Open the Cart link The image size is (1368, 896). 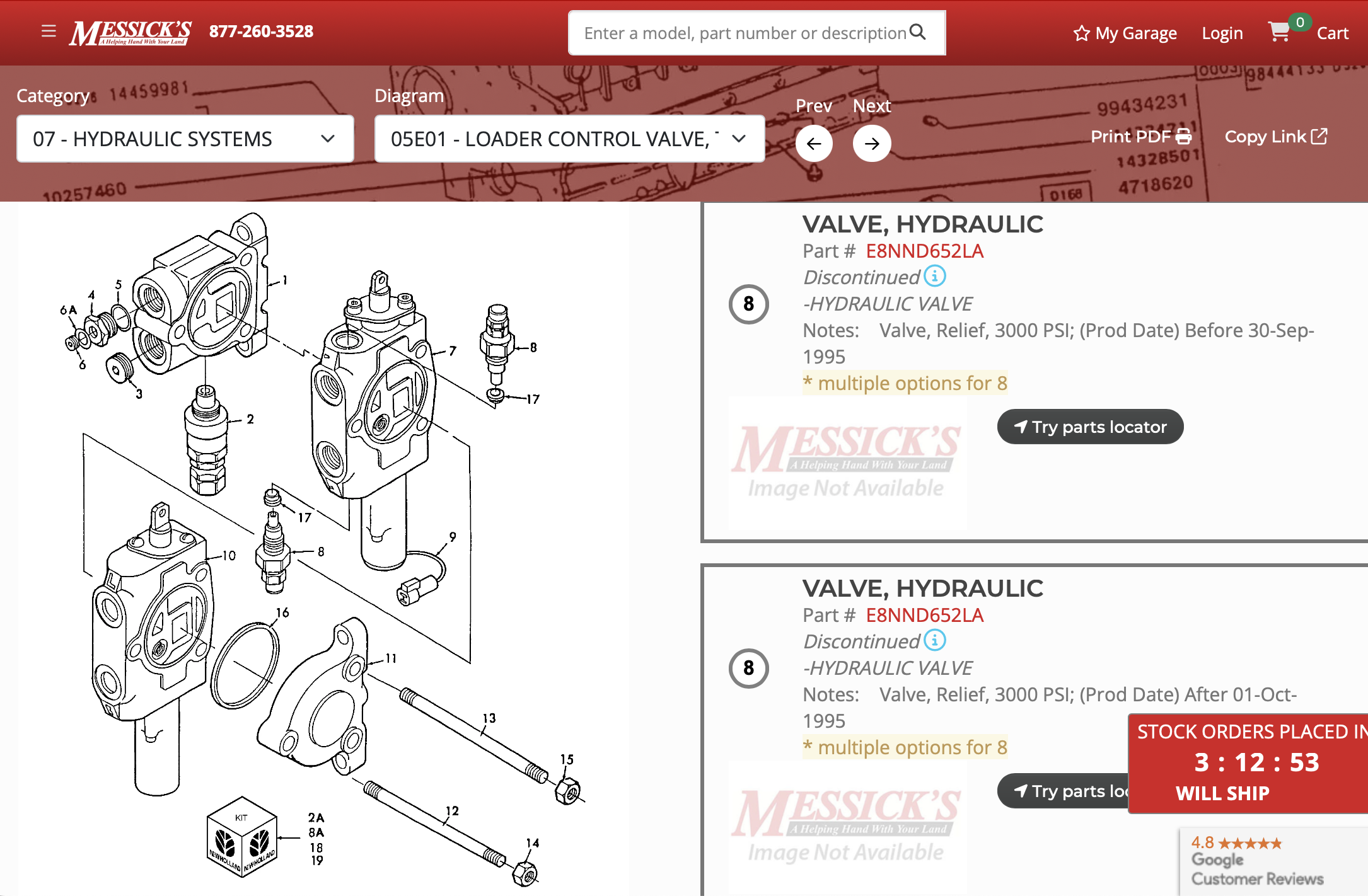(1332, 33)
